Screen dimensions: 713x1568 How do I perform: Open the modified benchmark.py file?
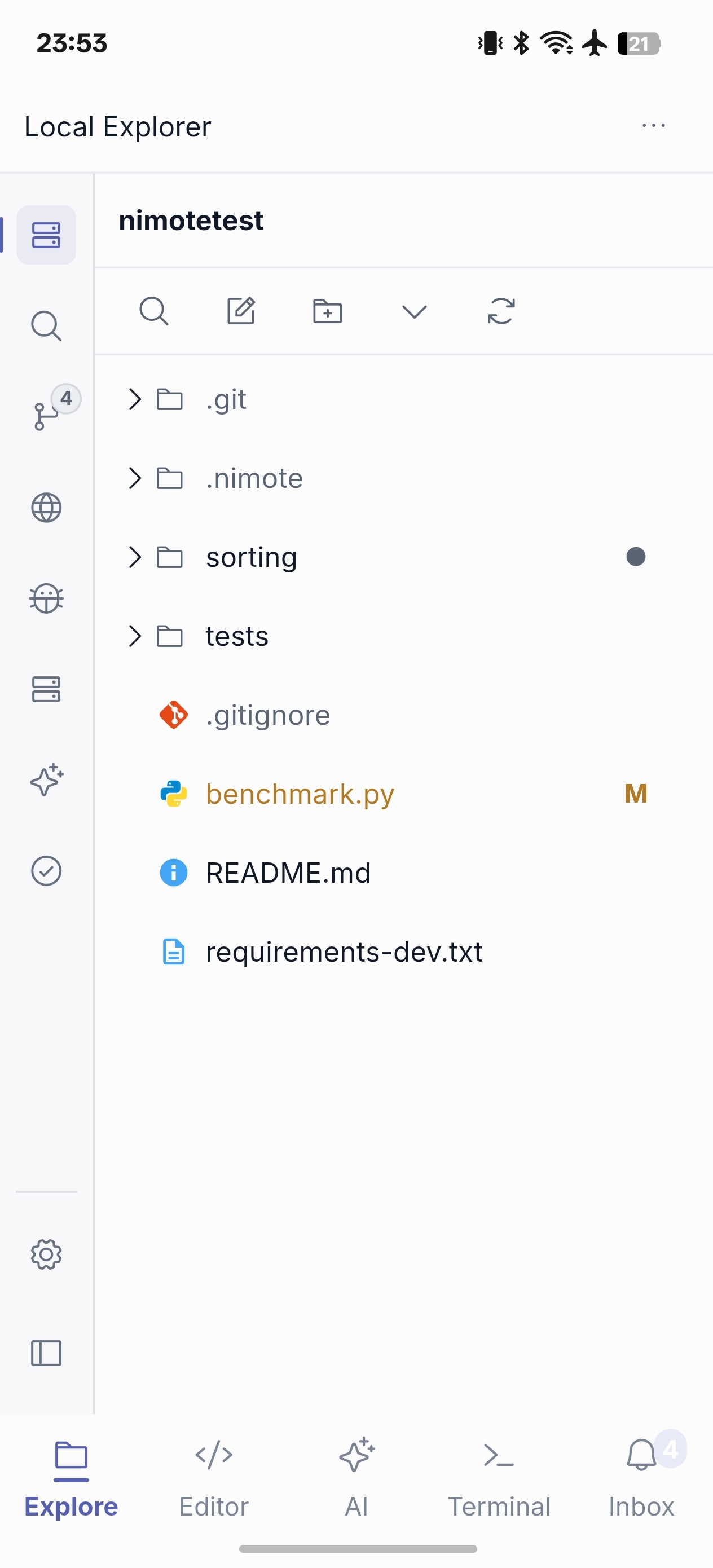coord(404,794)
